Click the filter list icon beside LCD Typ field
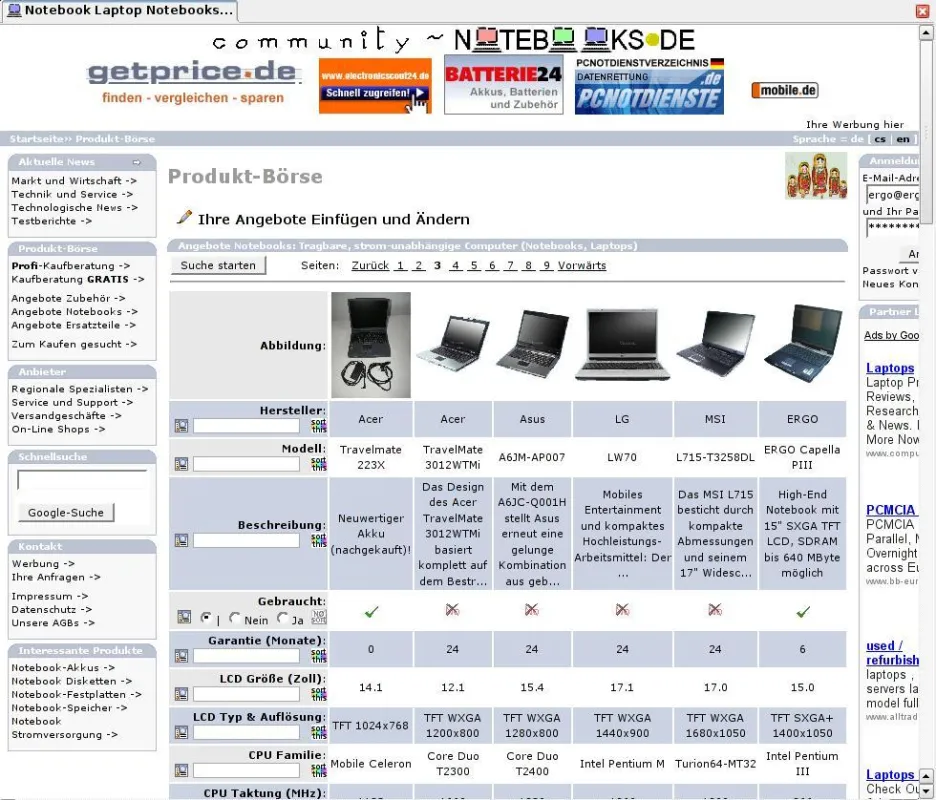Viewport: 936px width, 800px height. [181, 733]
